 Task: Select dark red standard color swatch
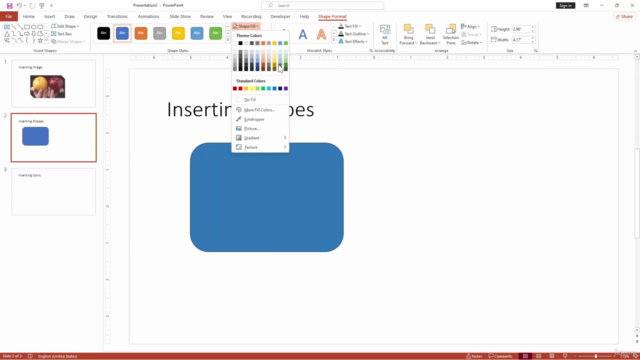pyautogui.click(x=235, y=89)
